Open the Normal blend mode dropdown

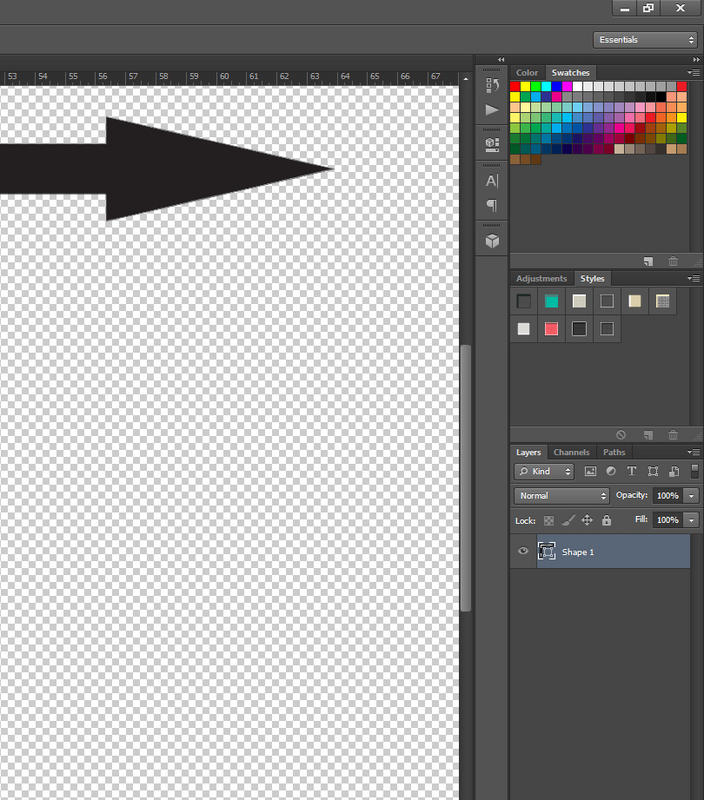(x=561, y=496)
